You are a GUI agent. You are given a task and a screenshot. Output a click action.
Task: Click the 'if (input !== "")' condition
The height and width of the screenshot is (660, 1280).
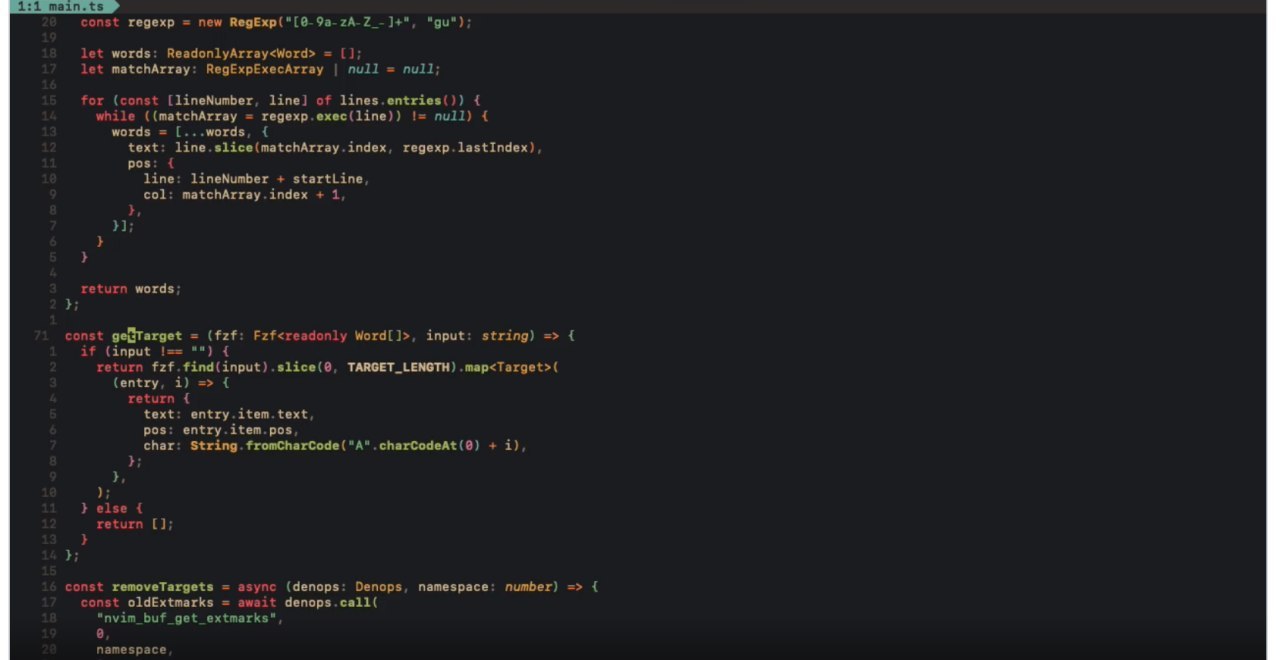click(155, 351)
